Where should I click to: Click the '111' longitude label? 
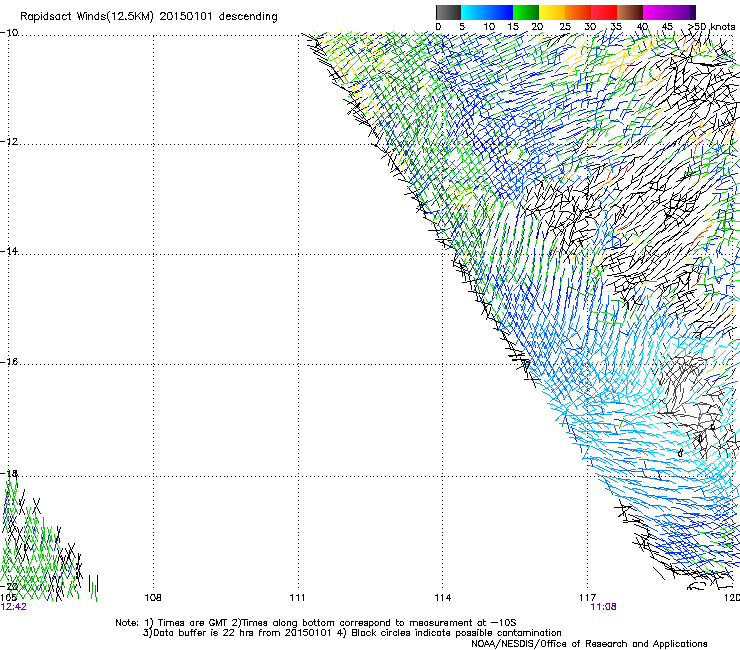(297, 598)
